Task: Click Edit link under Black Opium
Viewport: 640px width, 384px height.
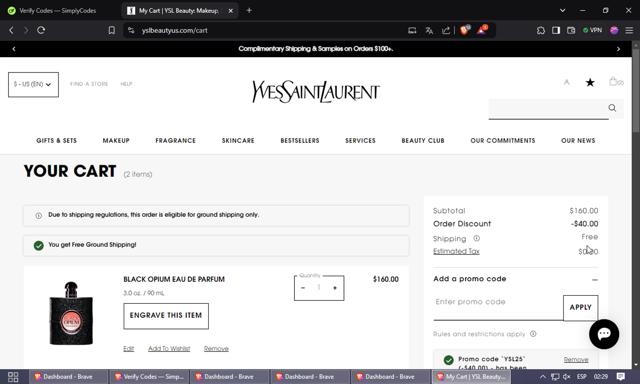Action: pyautogui.click(x=129, y=348)
